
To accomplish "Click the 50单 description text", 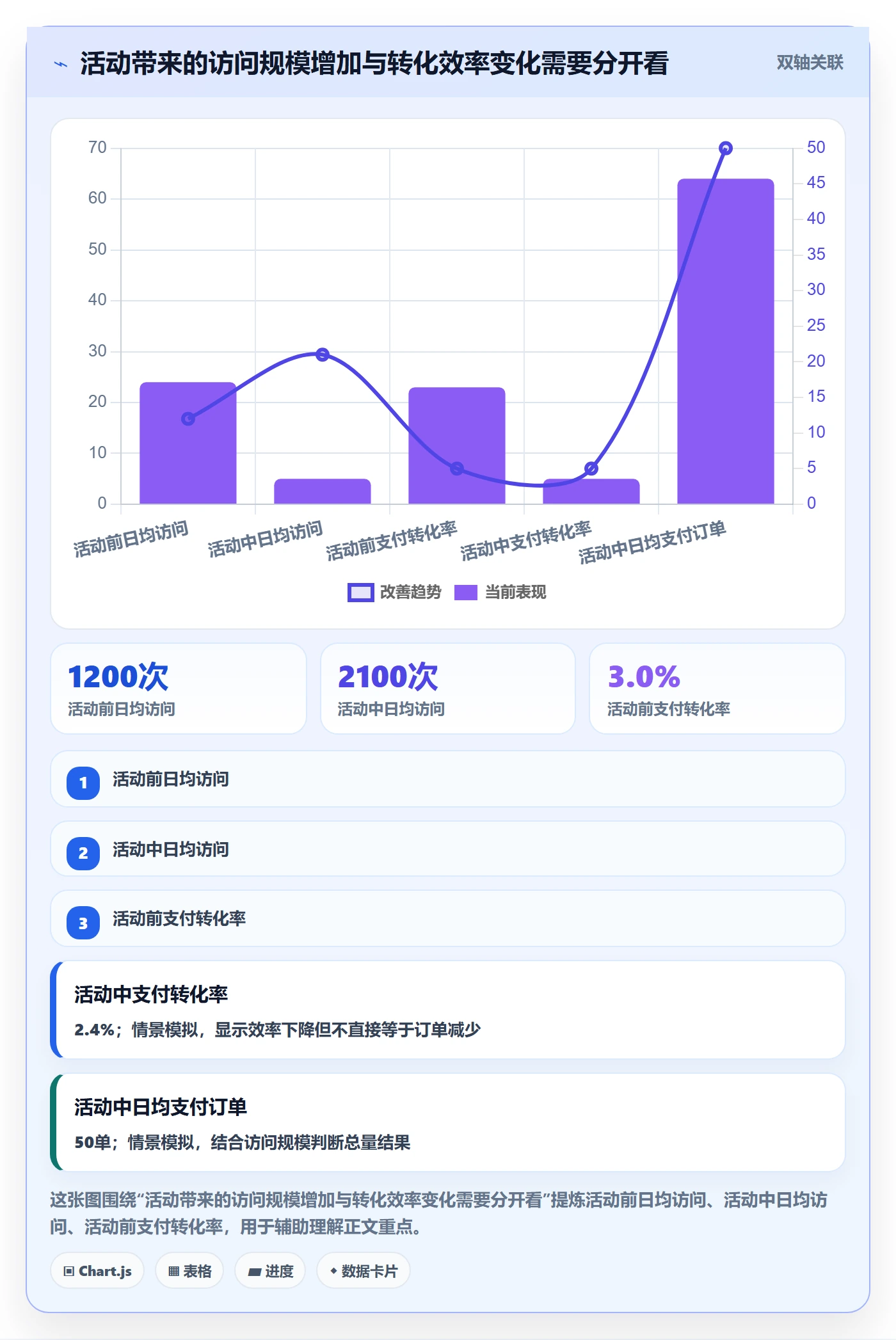I will click(242, 1142).
